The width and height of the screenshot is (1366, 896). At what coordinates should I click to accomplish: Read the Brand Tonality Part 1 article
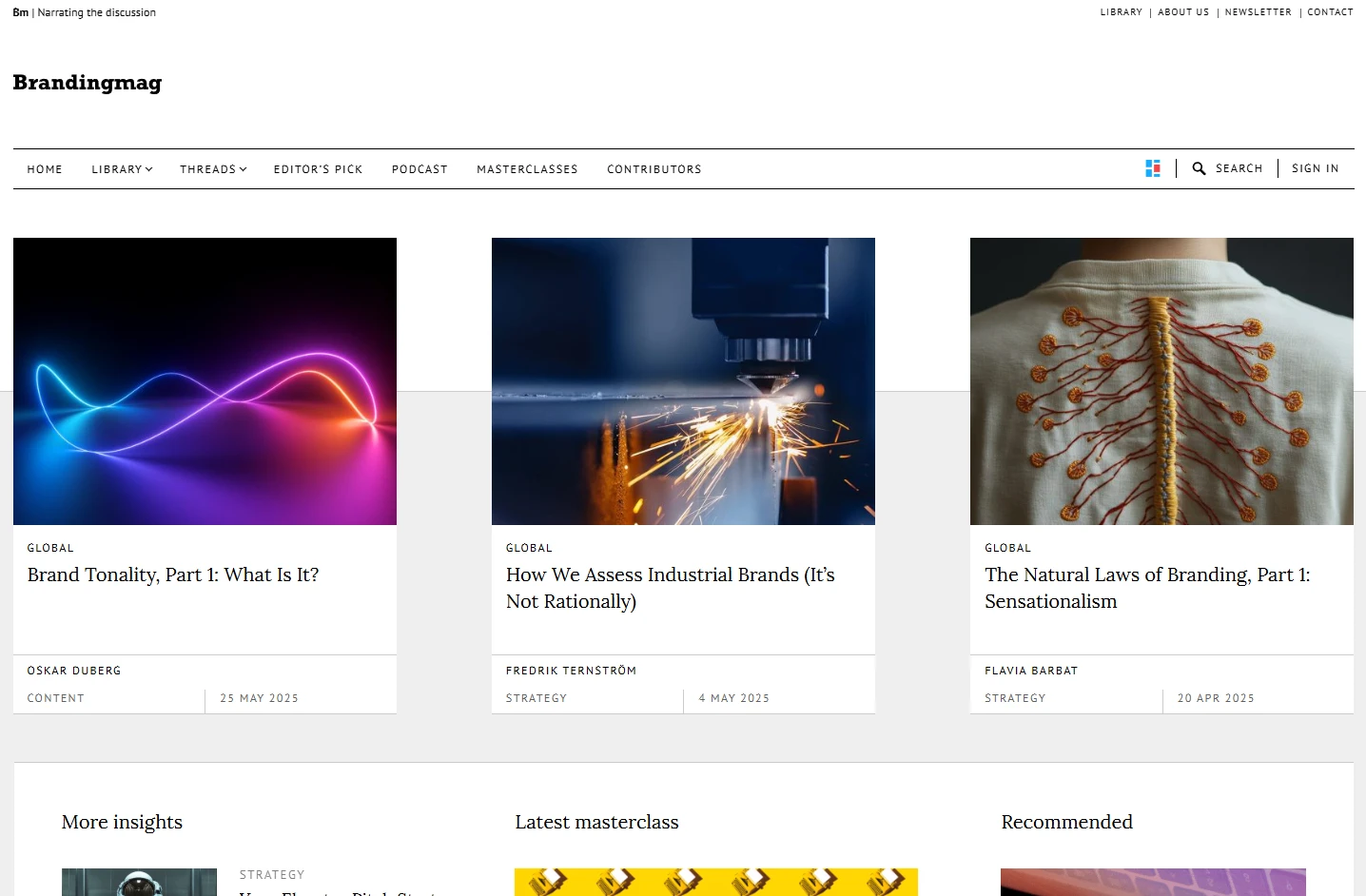[x=173, y=575]
